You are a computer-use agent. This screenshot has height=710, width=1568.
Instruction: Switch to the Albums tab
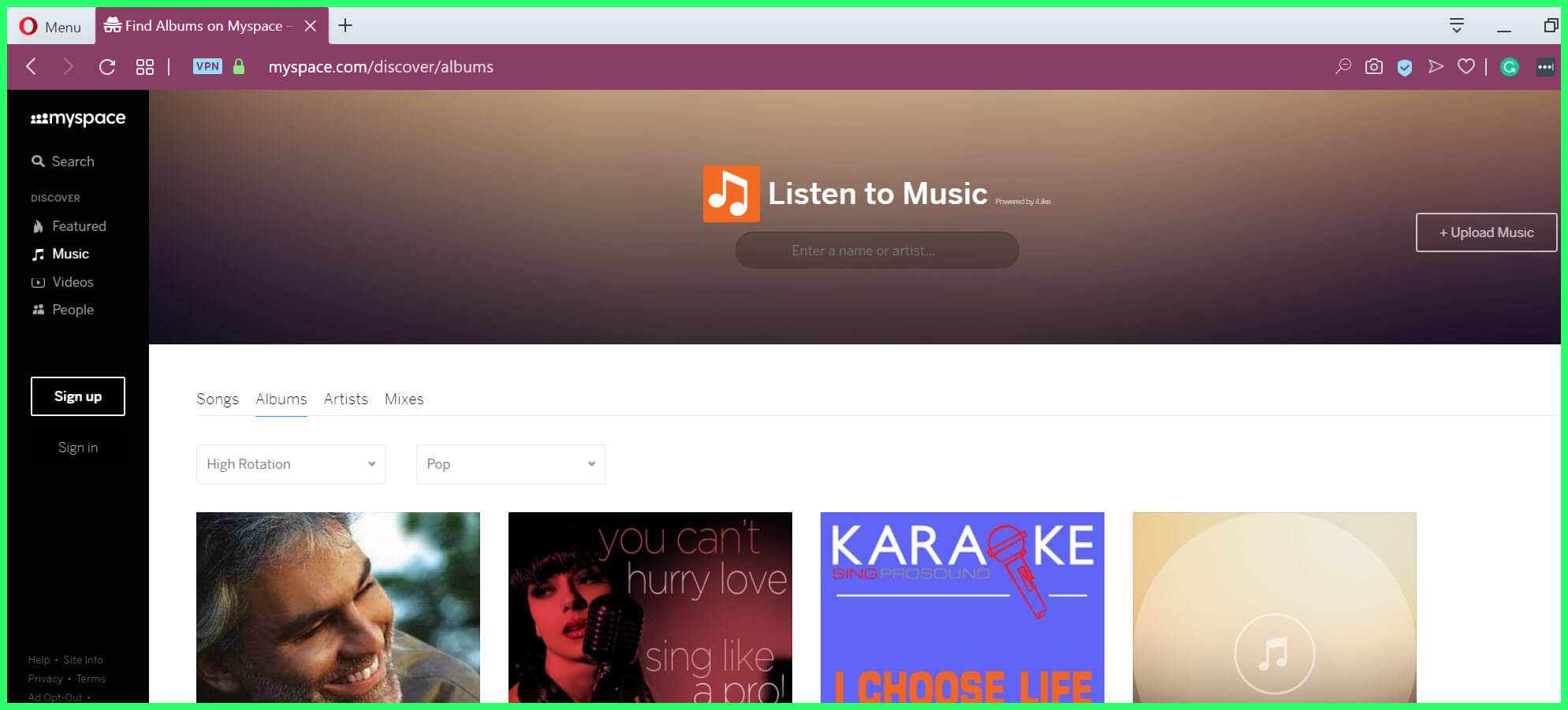coord(281,399)
